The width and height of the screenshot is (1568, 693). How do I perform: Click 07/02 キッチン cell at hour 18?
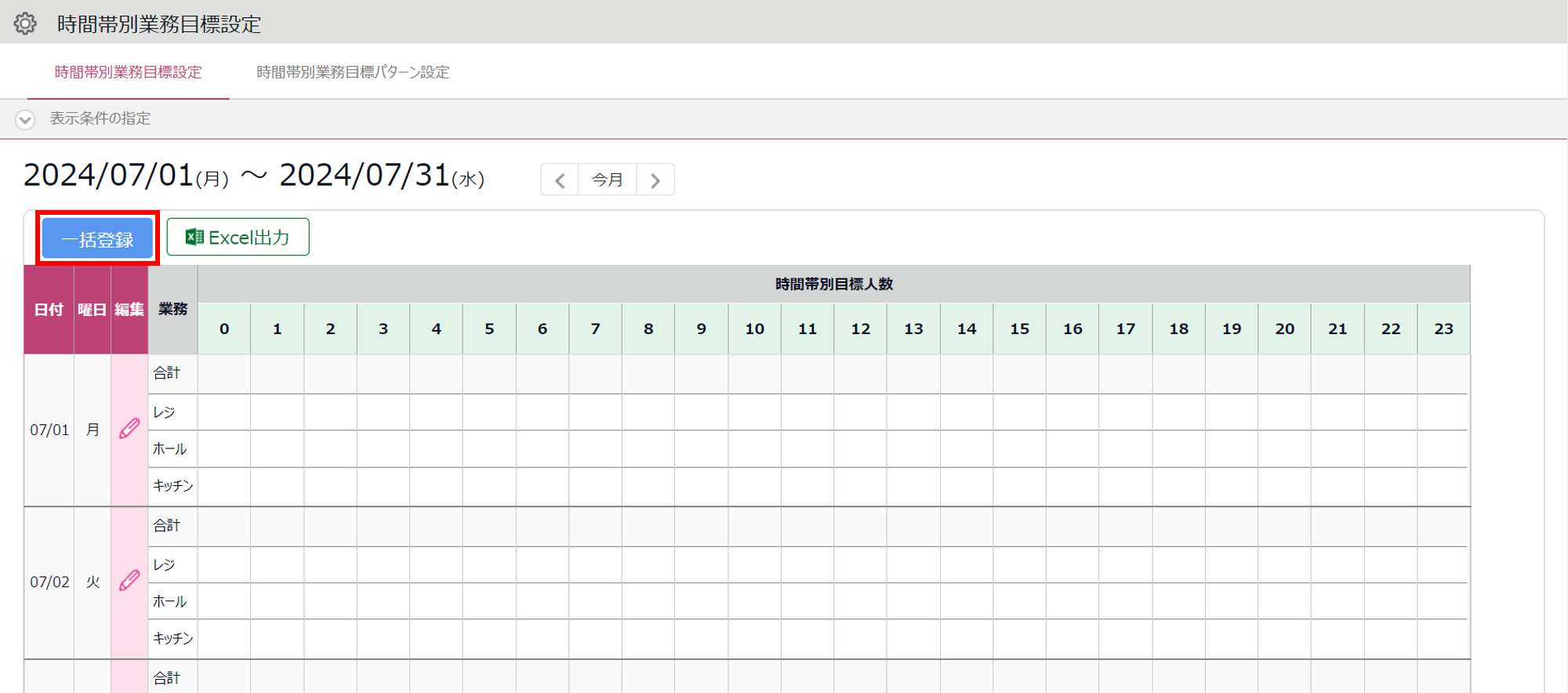click(x=1179, y=638)
